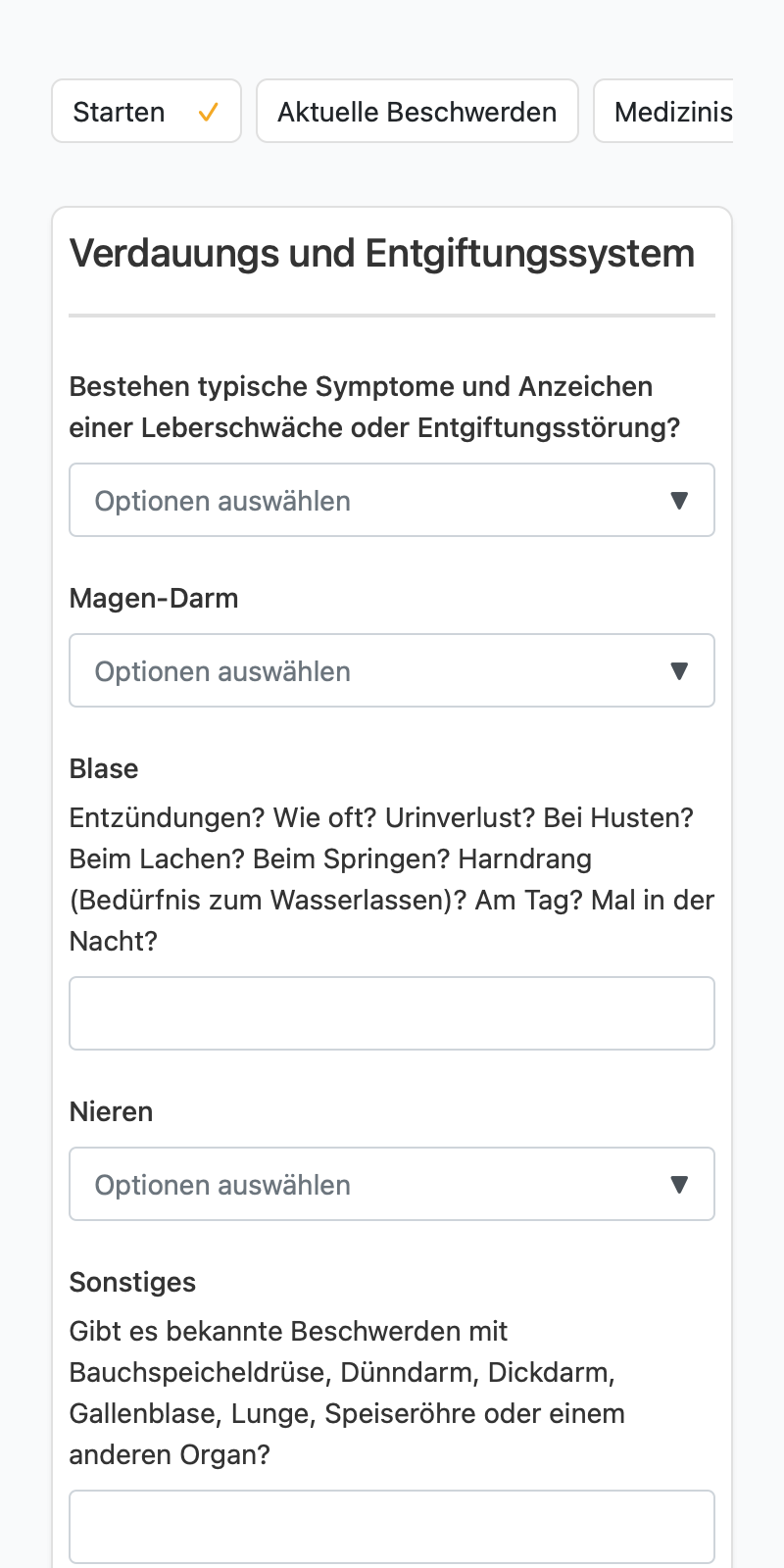
Task: Focus the Blase text input field
Action: coord(392,1013)
